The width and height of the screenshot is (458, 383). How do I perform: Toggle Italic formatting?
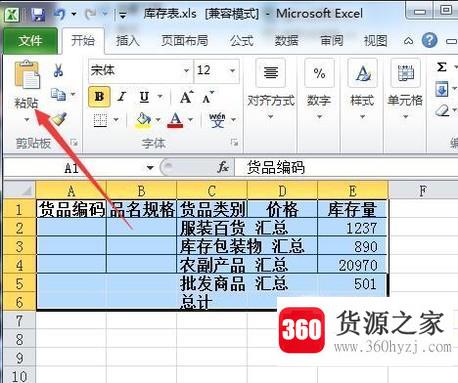point(122,97)
